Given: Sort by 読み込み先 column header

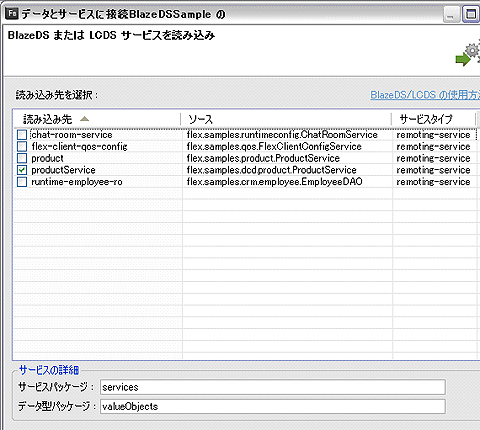Looking at the screenshot, I should 97,119.
